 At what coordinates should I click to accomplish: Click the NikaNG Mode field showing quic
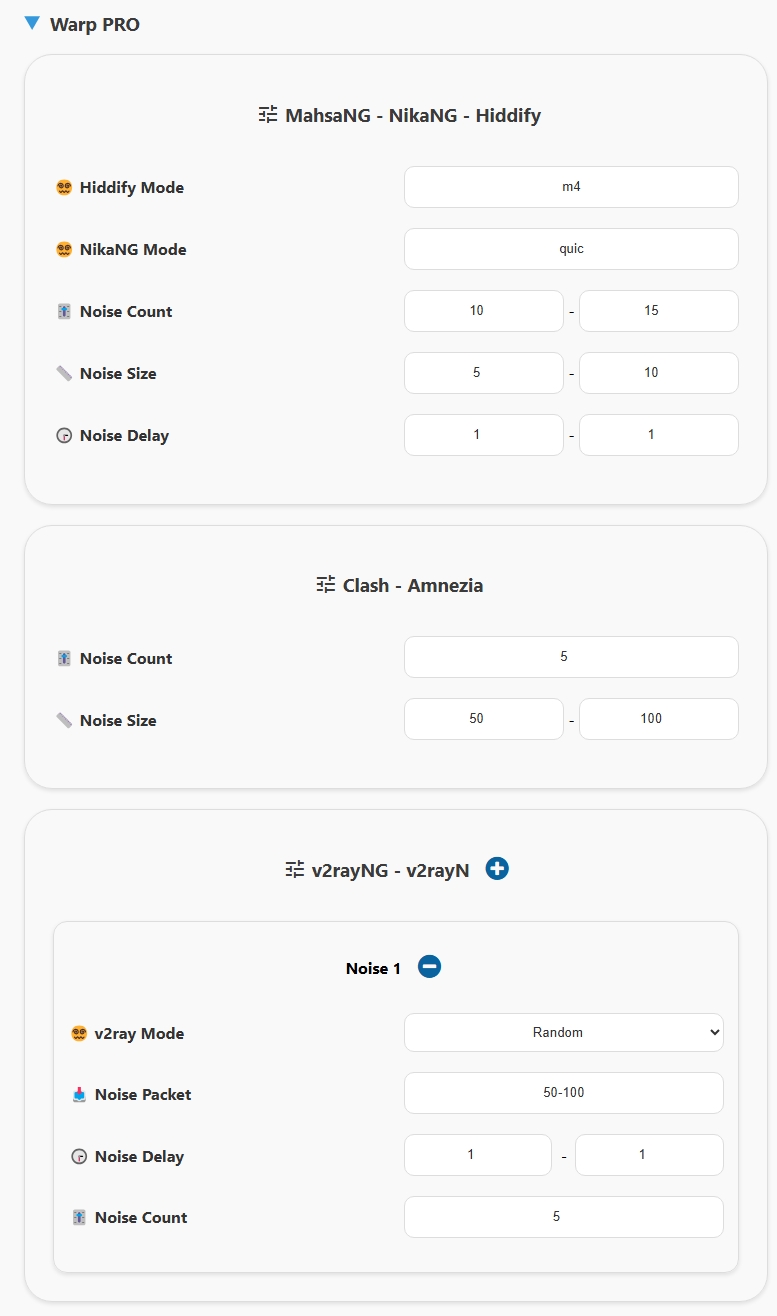pyautogui.click(x=570, y=249)
